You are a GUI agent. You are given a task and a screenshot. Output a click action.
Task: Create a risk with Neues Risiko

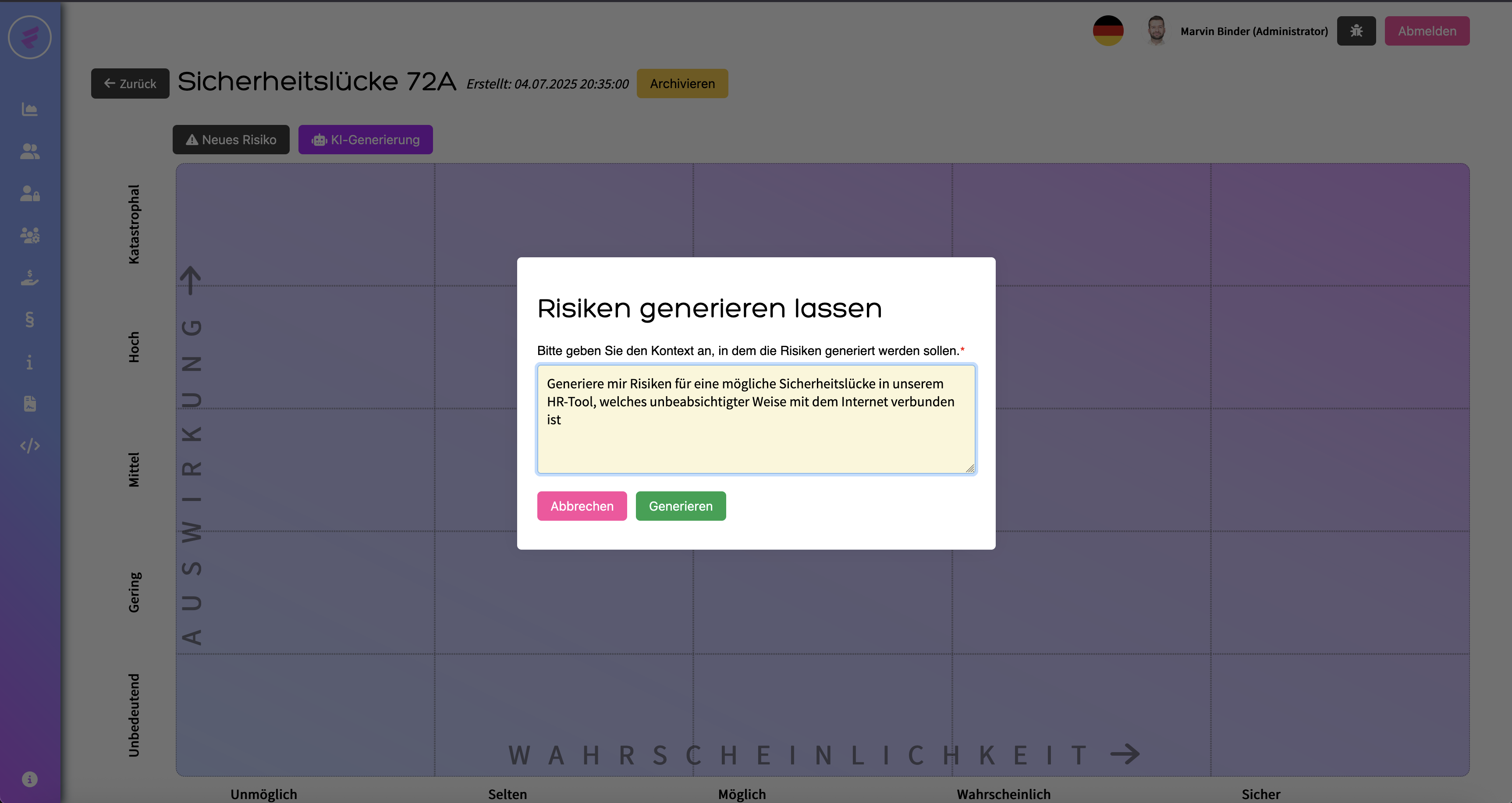tap(230, 140)
